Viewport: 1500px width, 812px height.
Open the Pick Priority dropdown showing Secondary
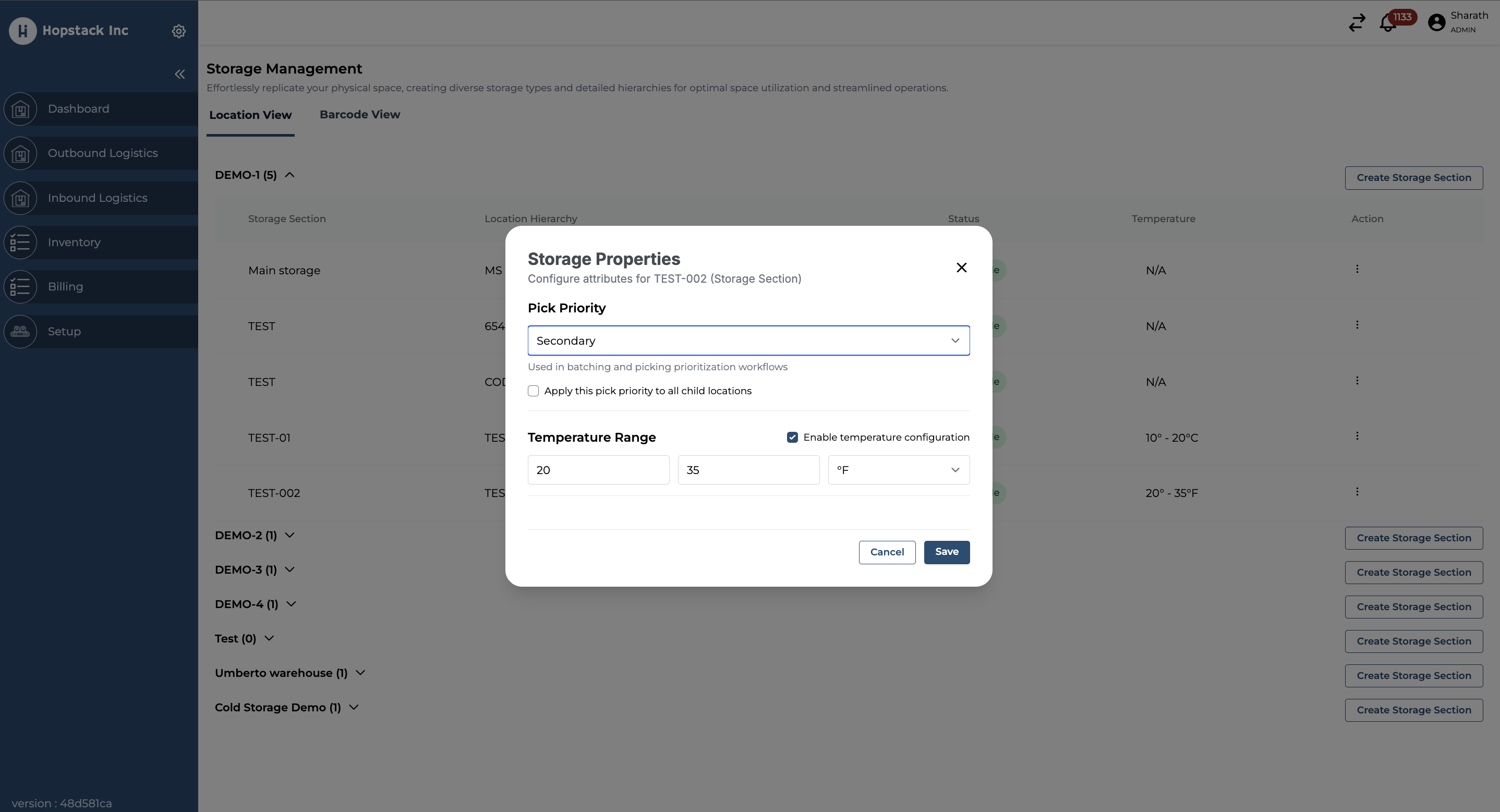pyautogui.click(x=748, y=341)
